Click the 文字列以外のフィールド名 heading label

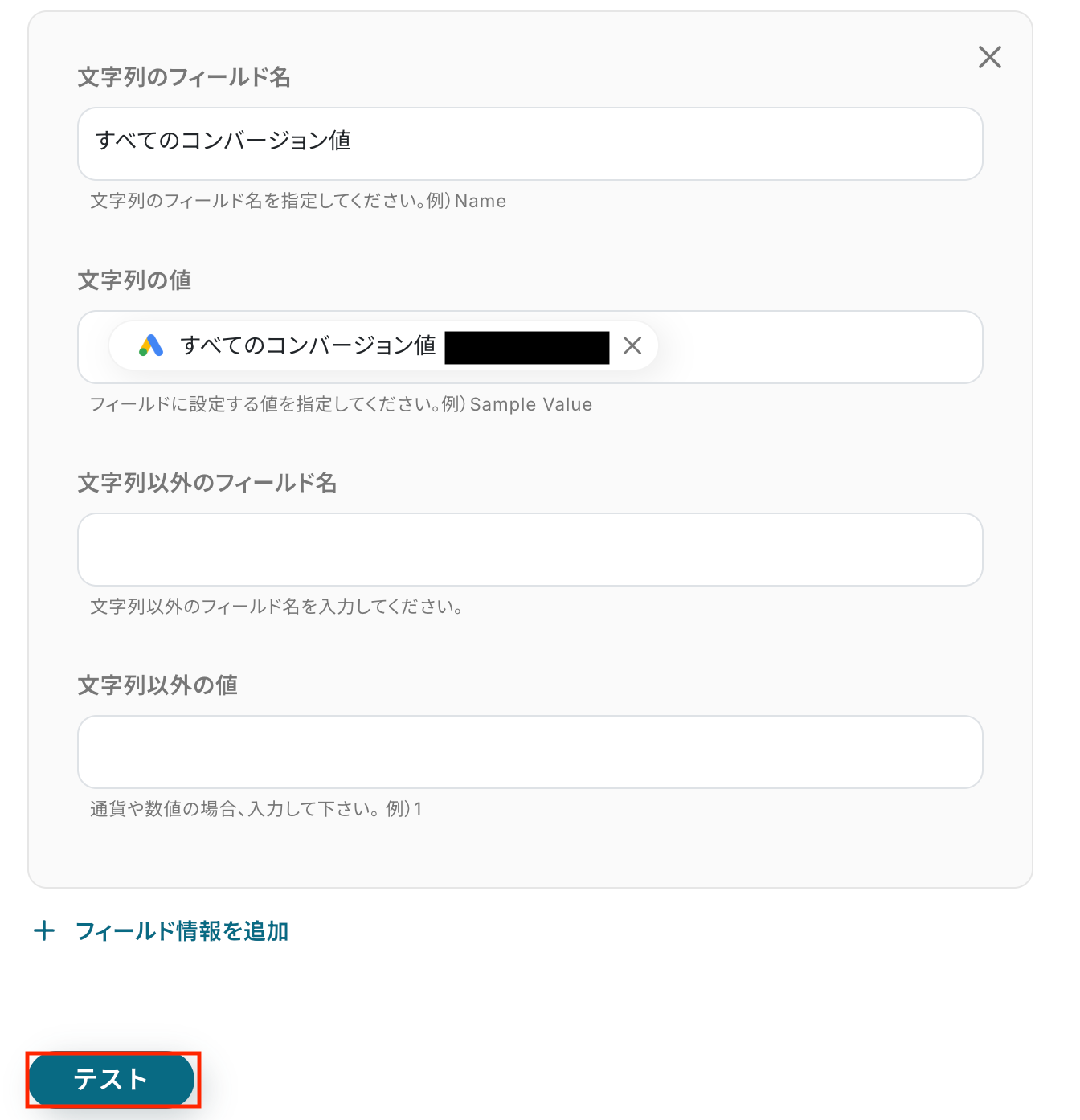coord(207,483)
